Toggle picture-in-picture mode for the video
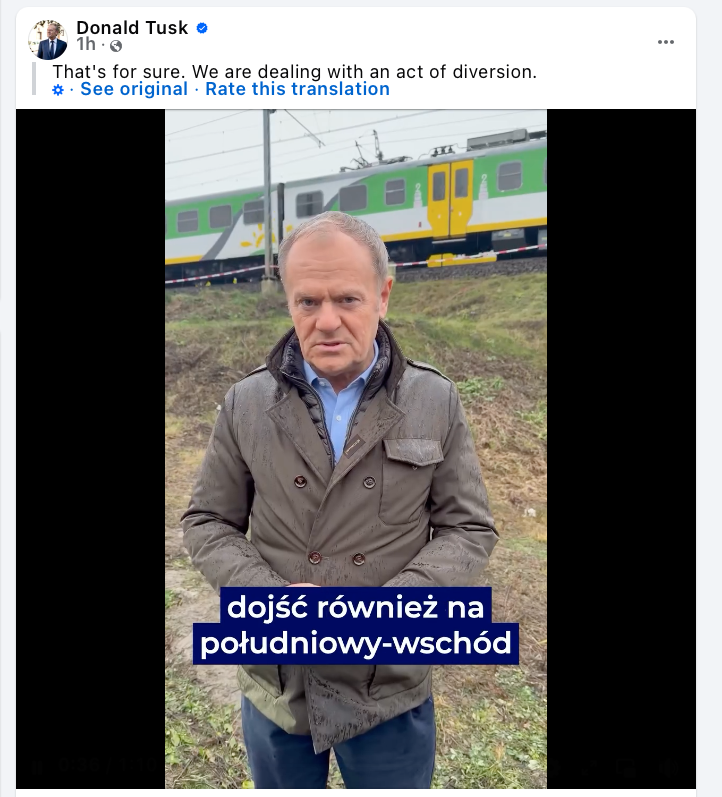The image size is (722, 797). point(627,766)
